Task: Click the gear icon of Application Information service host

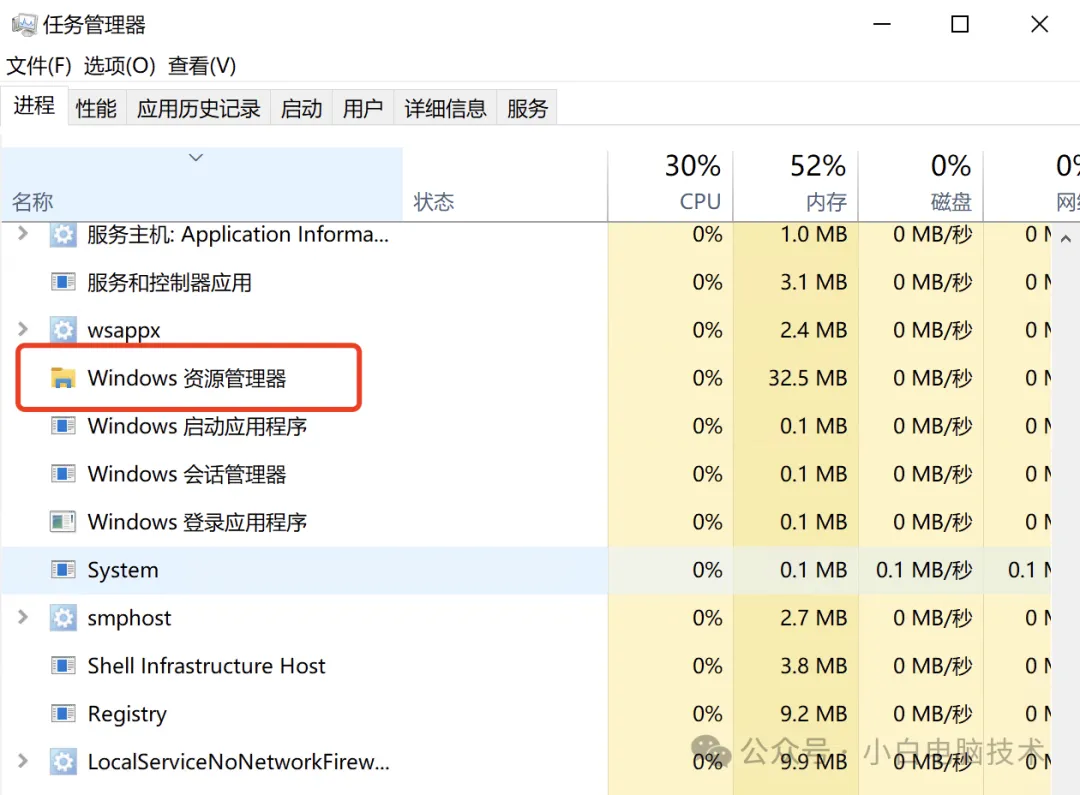Action: 63,235
